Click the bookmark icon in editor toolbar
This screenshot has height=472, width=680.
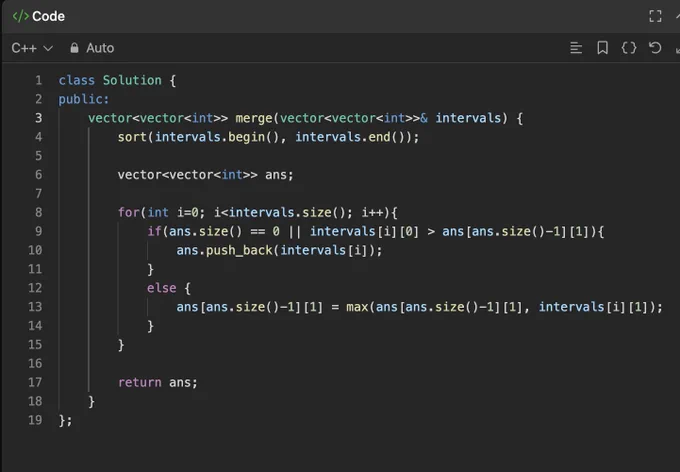(x=602, y=48)
